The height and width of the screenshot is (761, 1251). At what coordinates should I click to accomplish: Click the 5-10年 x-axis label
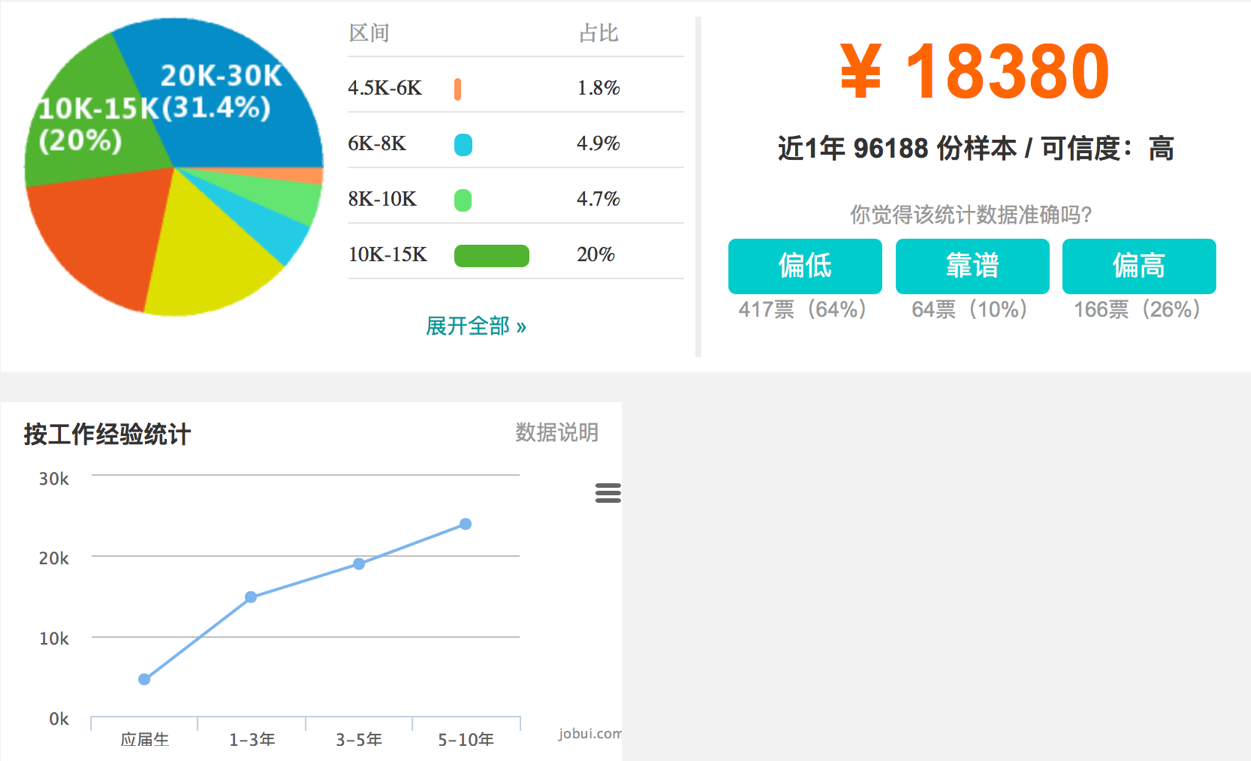point(466,740)
